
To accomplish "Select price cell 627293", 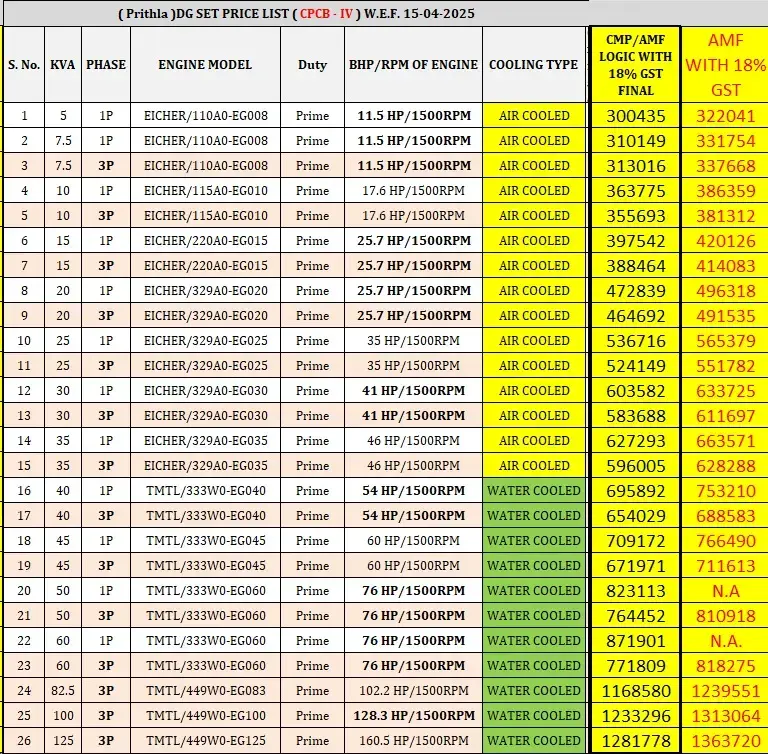I will (636, 440).
